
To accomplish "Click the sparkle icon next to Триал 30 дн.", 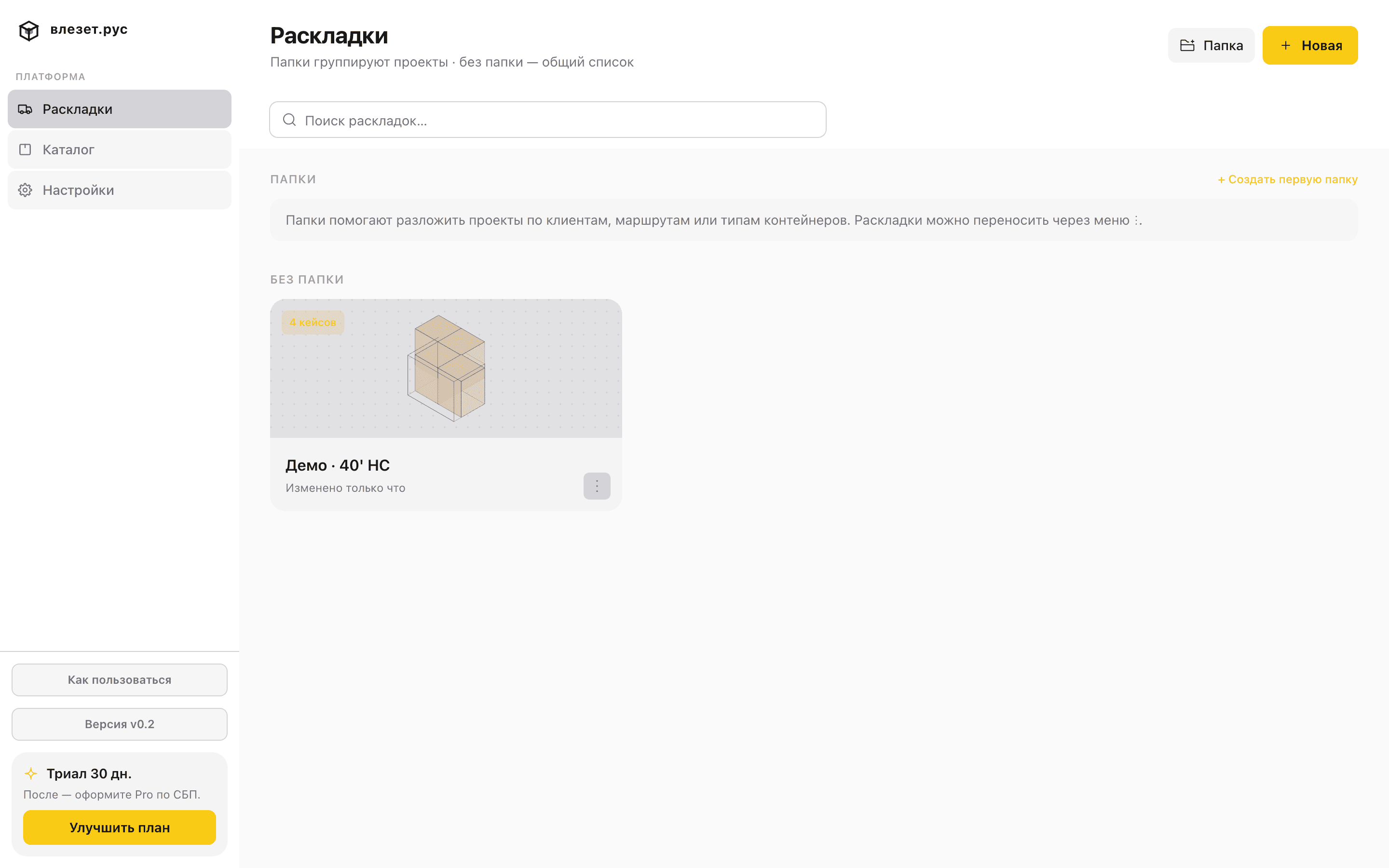I will [x=31, y=773].
